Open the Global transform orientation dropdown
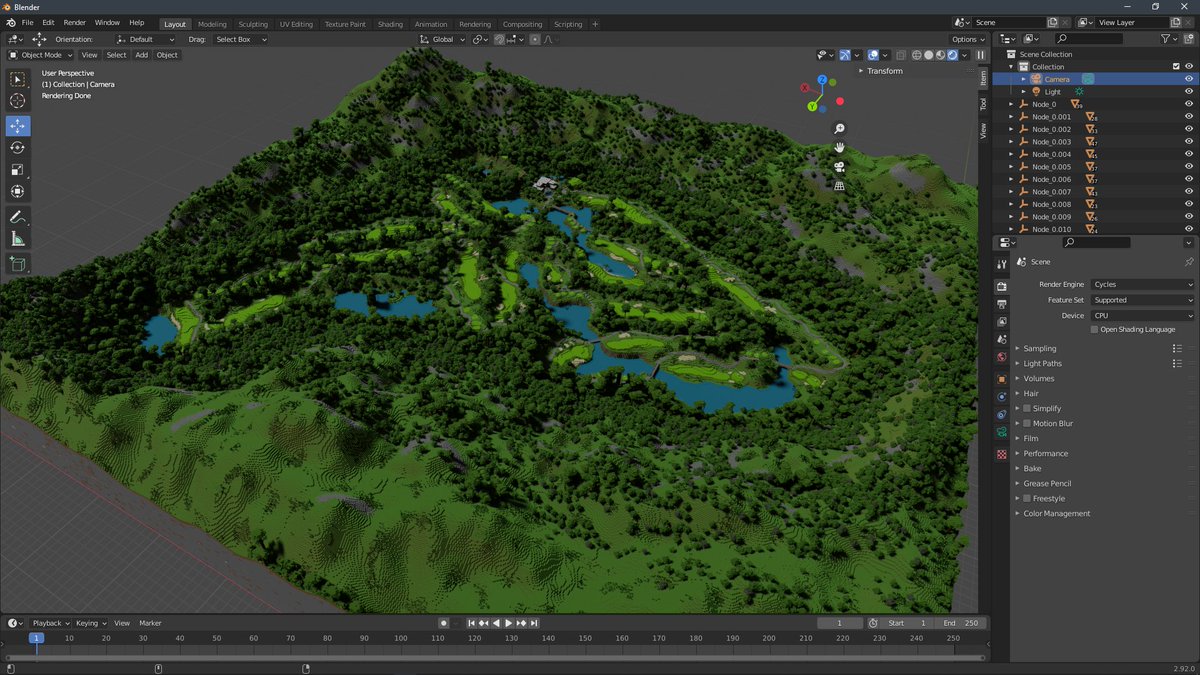 442,39
